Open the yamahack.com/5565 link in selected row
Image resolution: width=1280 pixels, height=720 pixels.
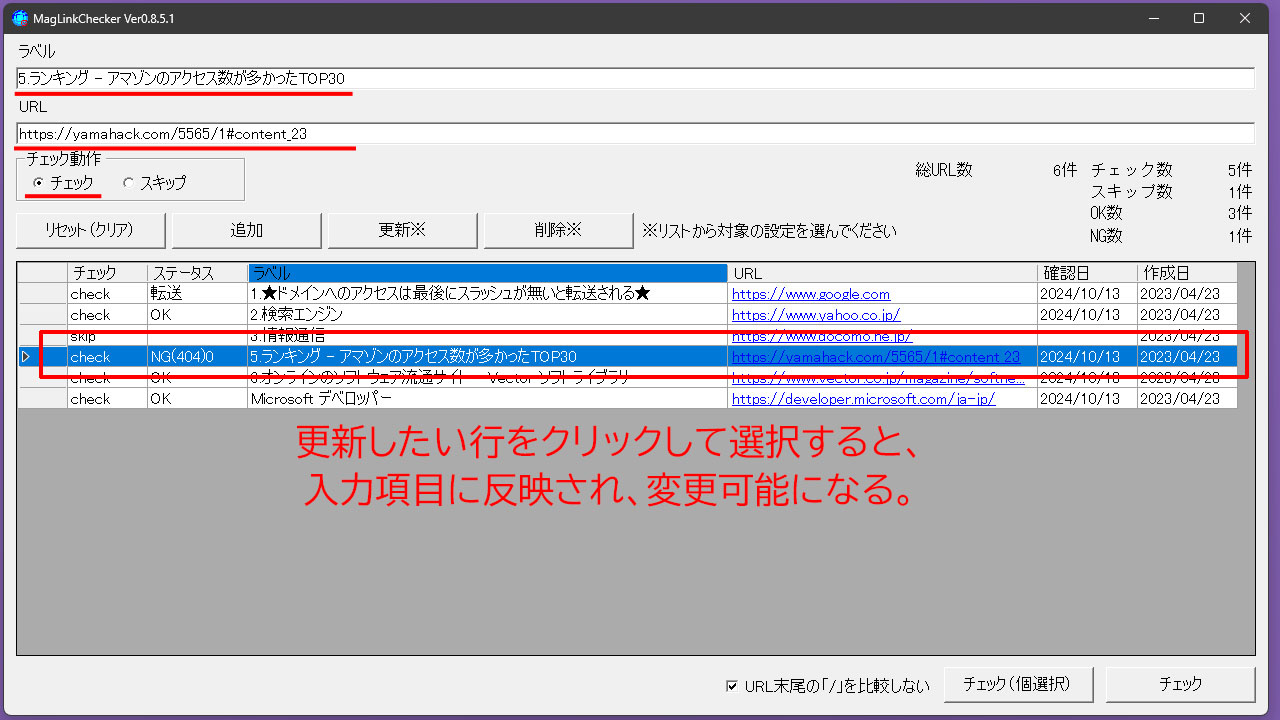876,357
